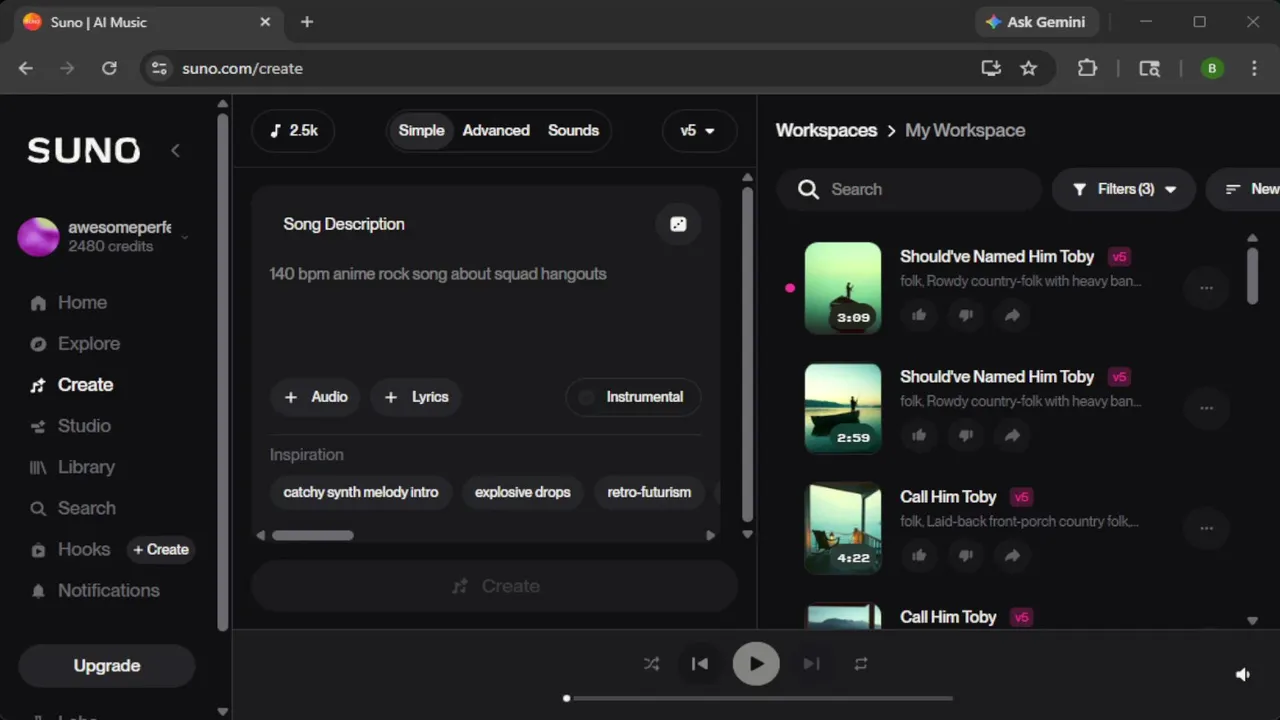The width and height of the screenshot is (1280, 720).
Task: Switch to the Sounds tab
Action: click(x=573, y=130)
